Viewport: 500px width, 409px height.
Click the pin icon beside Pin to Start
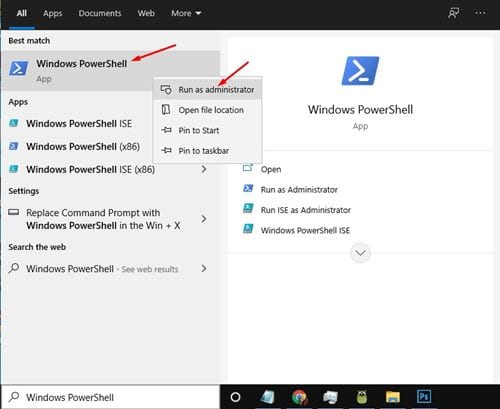point(166,130)
